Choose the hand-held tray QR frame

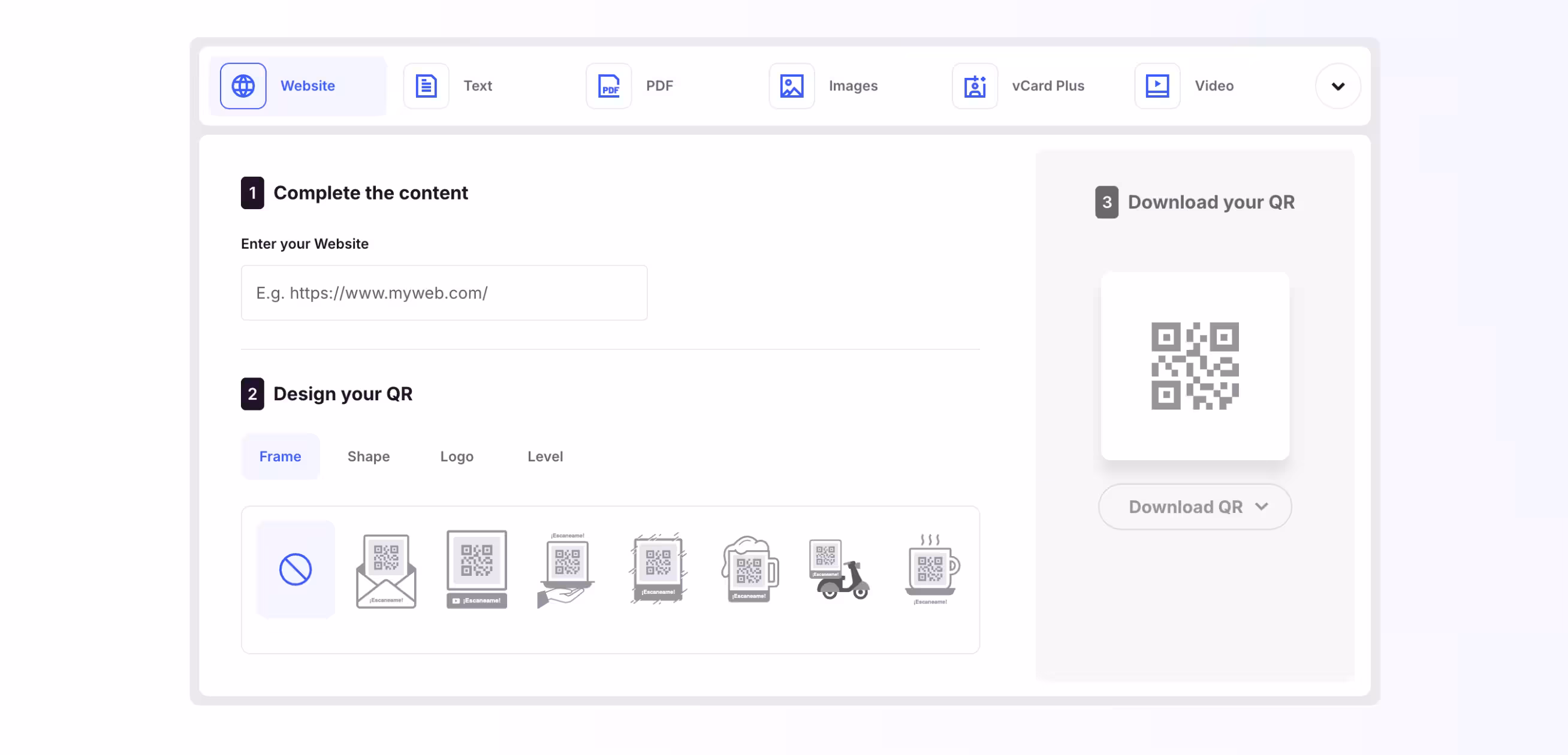(566, 569)
